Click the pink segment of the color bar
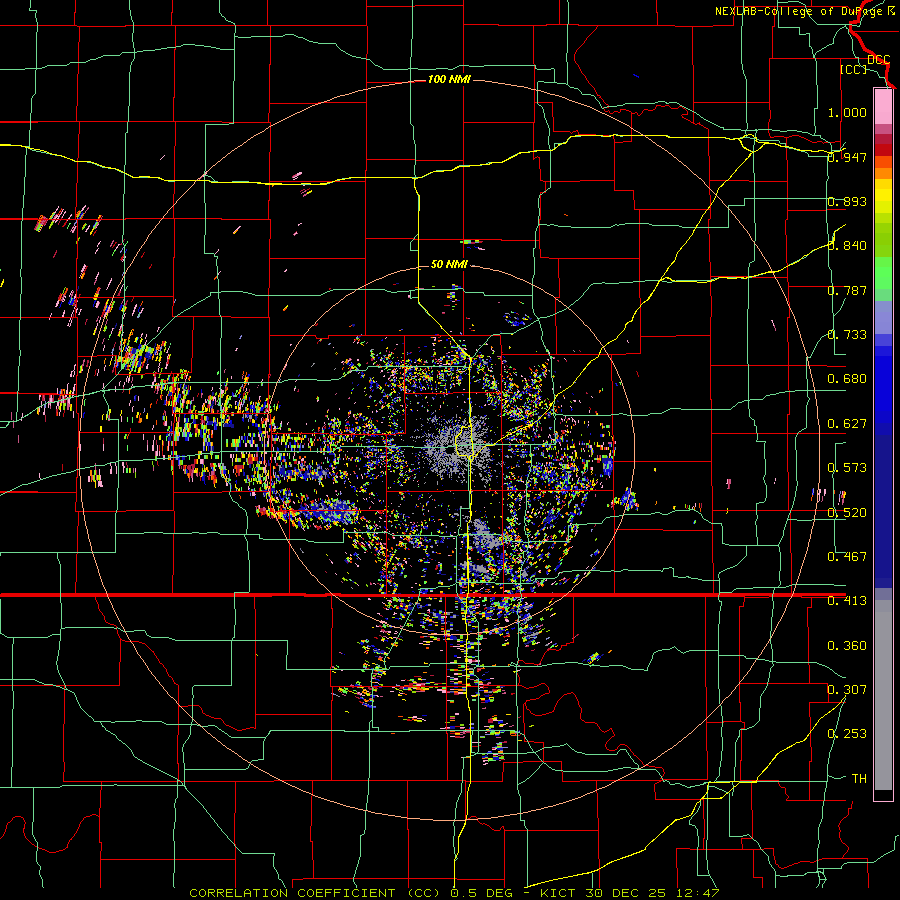 click(883, 107)
